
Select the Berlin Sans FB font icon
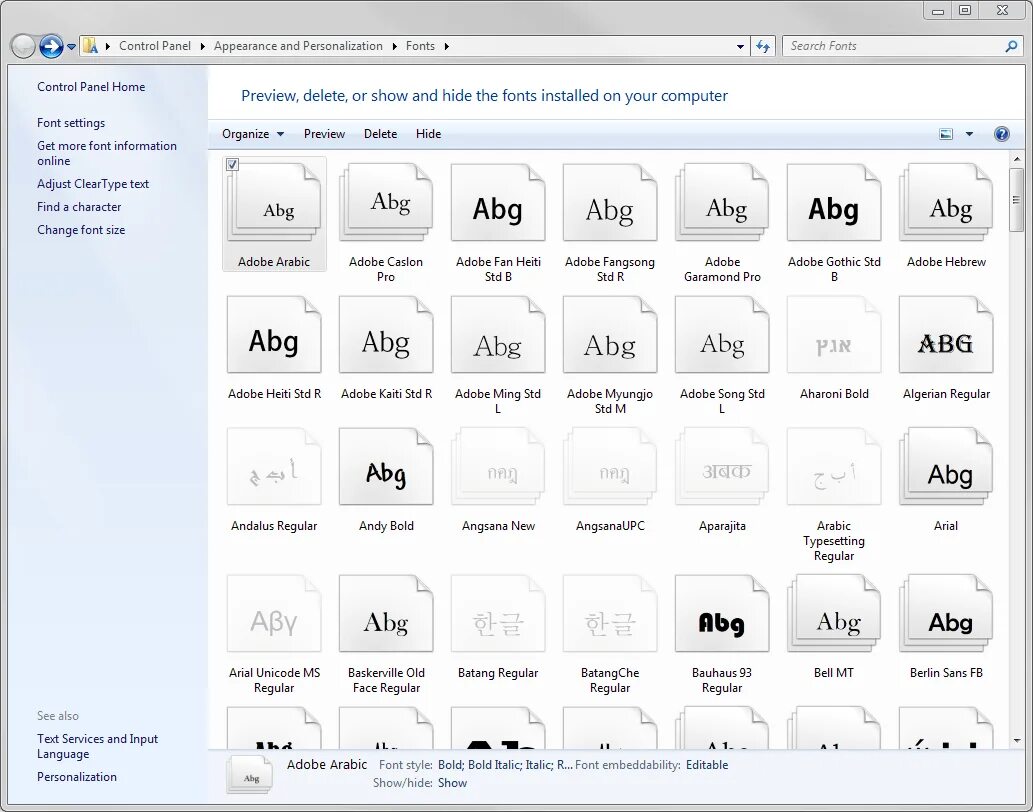946,613
